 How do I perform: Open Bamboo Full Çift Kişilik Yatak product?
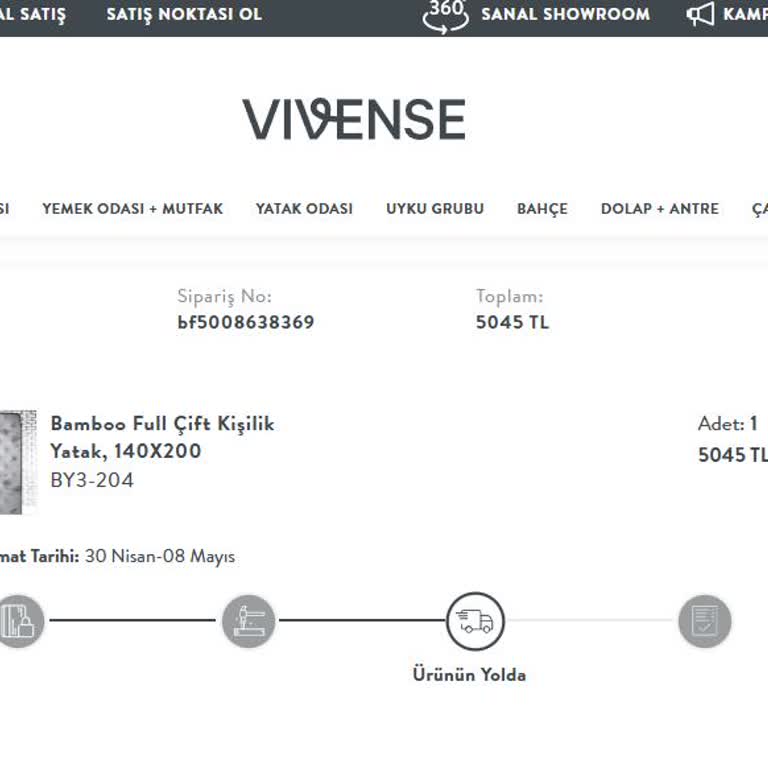[x=162, y=437]
